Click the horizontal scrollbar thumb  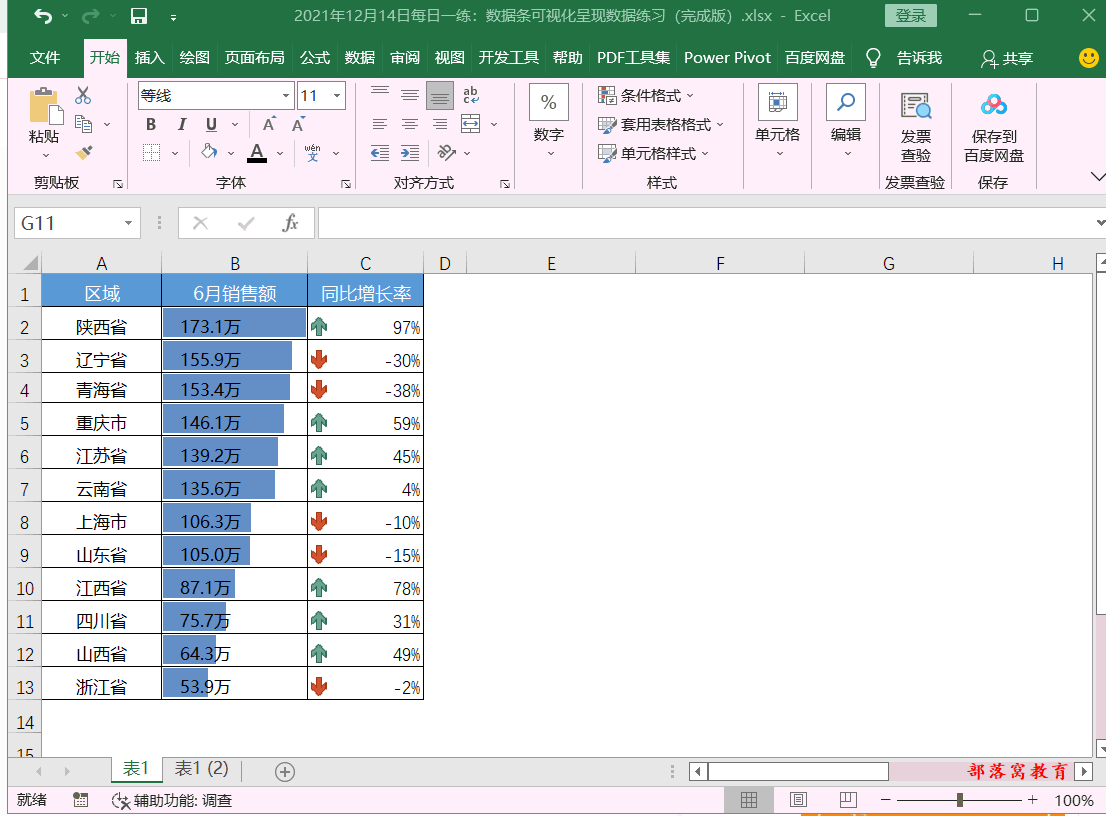798,772
